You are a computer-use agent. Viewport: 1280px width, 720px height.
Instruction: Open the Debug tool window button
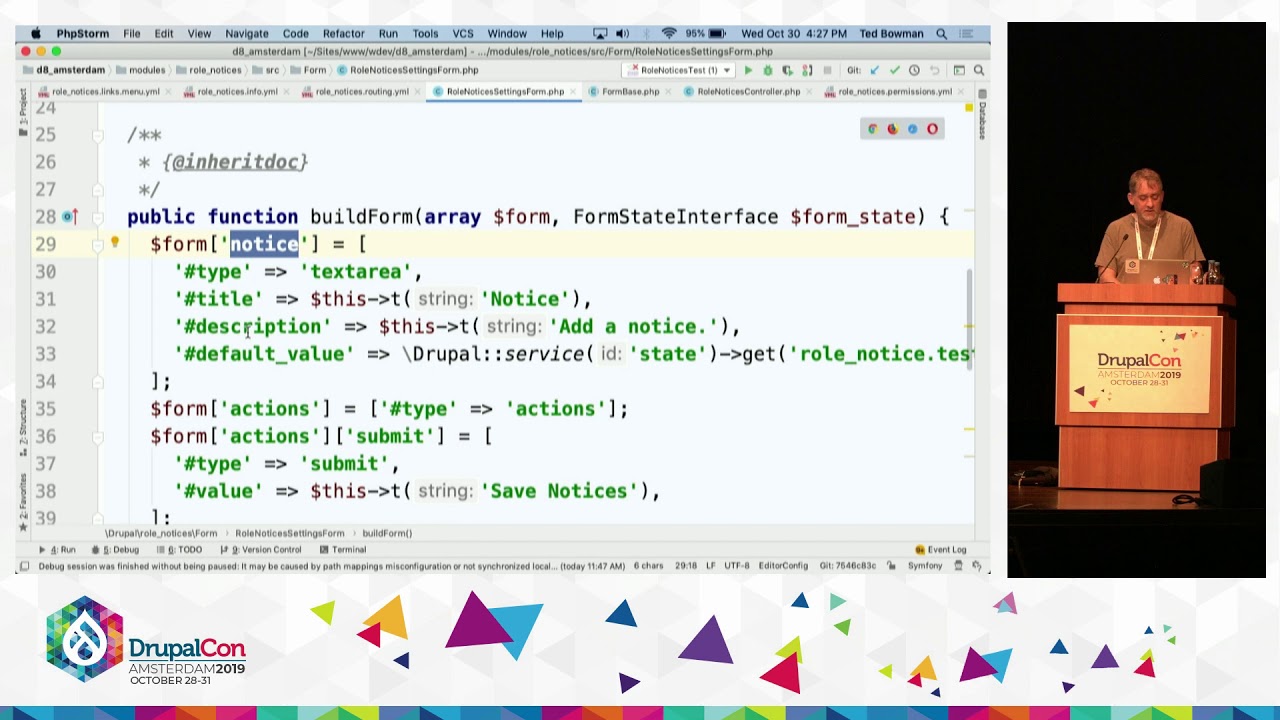click(x=116, y=549)
